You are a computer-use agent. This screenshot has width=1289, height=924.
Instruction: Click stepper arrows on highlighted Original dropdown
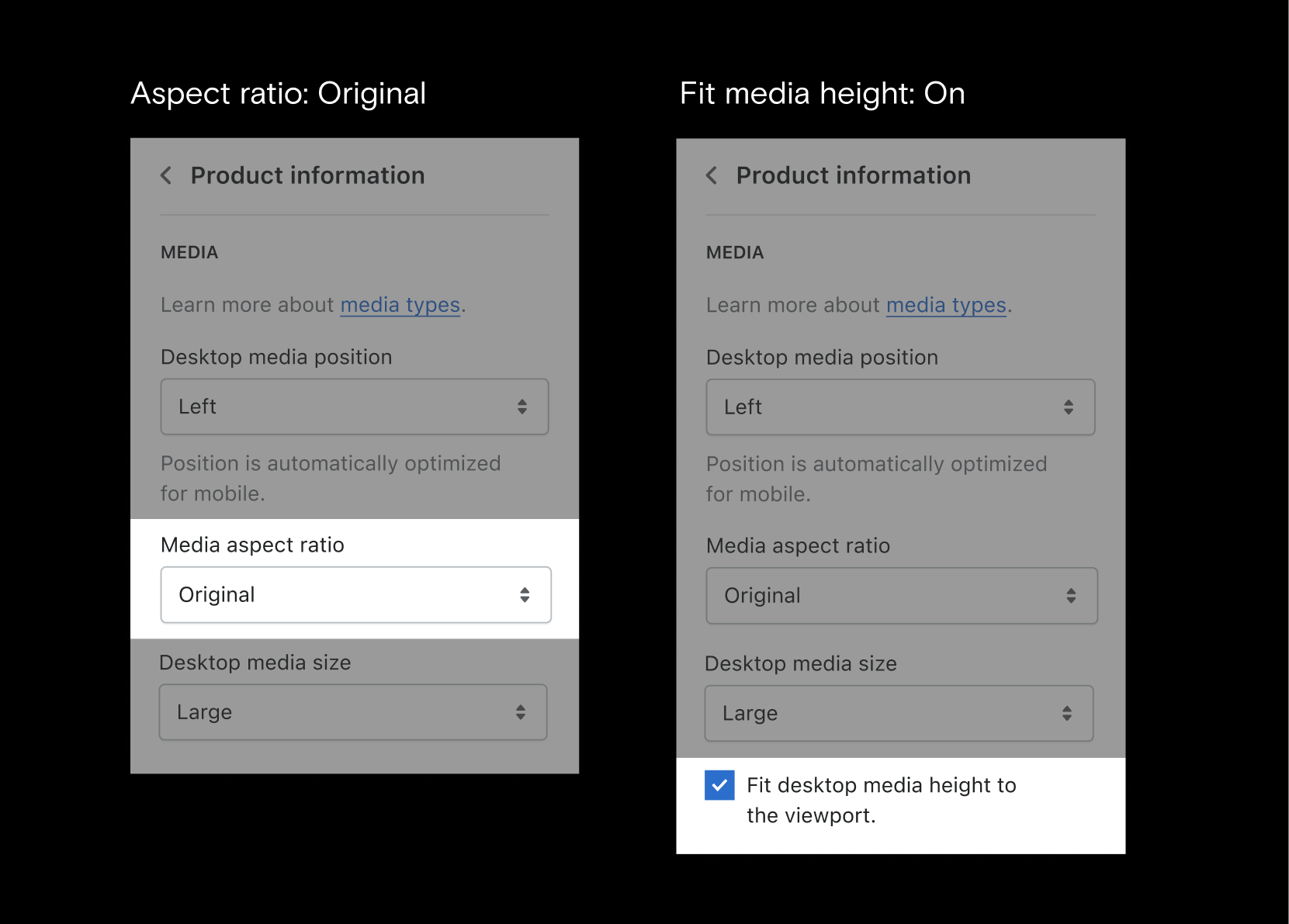tap(525, 595)
